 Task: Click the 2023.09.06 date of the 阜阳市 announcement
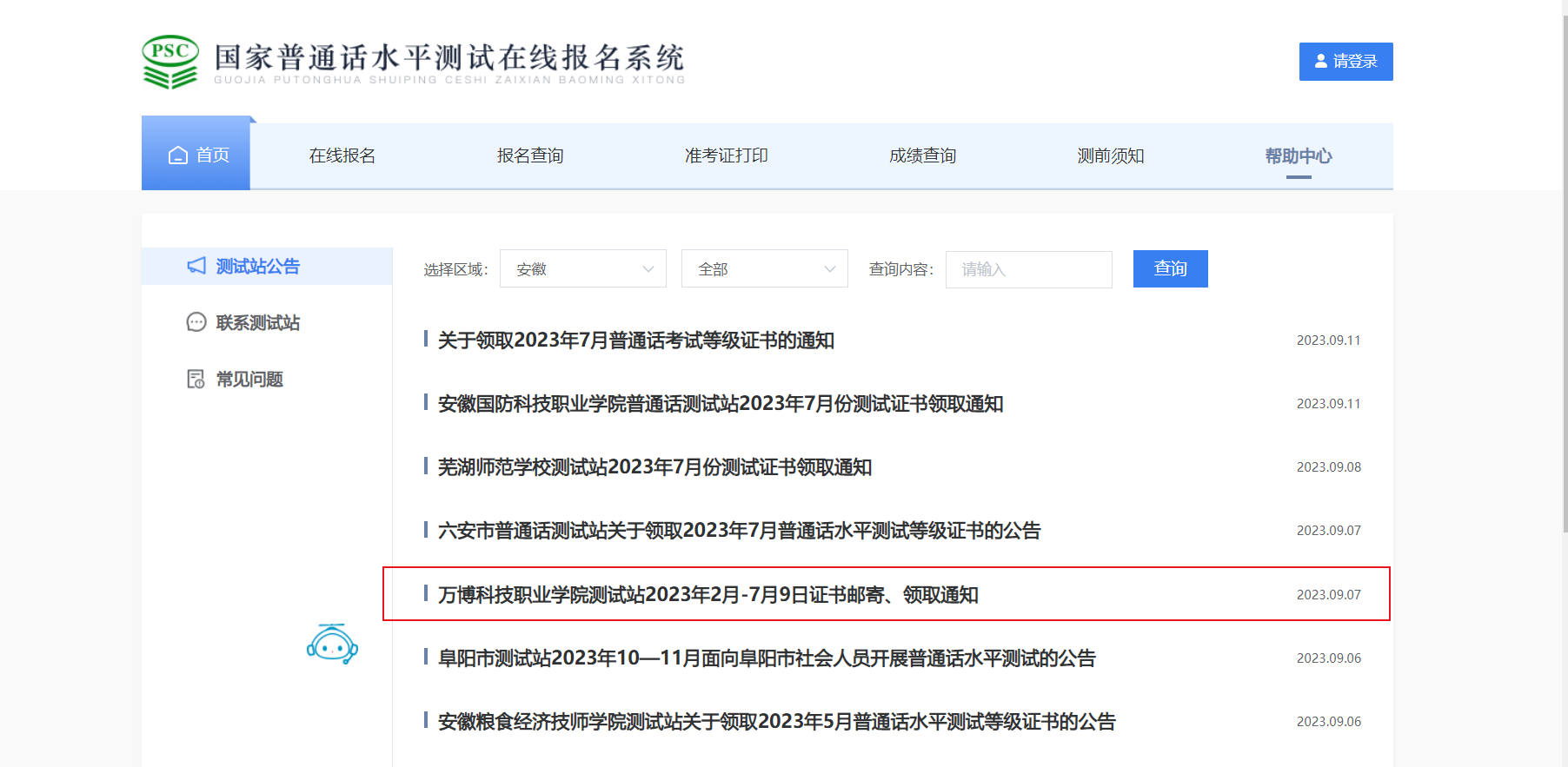[1329, 658]
